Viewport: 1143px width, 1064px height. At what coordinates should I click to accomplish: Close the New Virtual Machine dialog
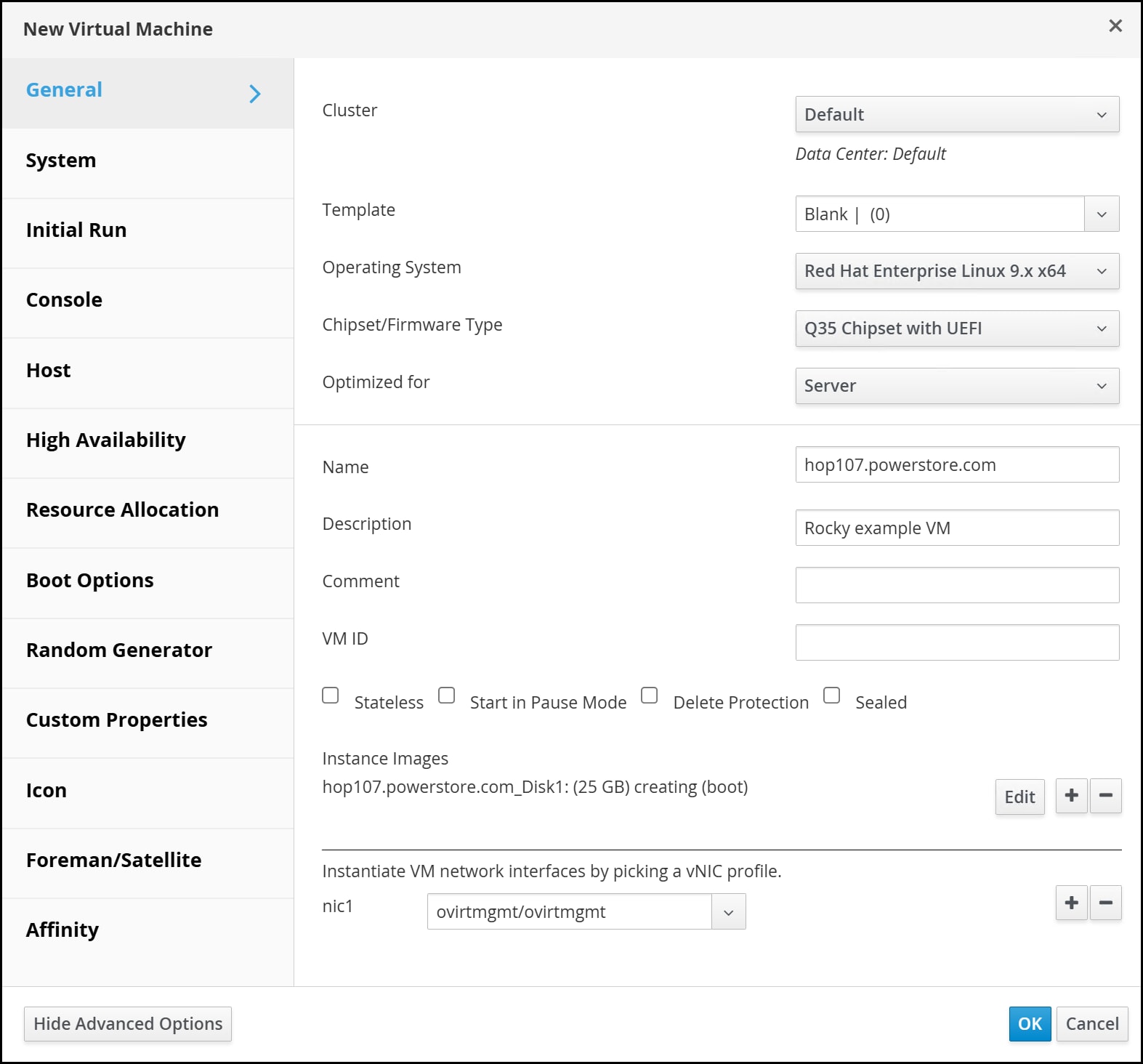(1115, 26)
